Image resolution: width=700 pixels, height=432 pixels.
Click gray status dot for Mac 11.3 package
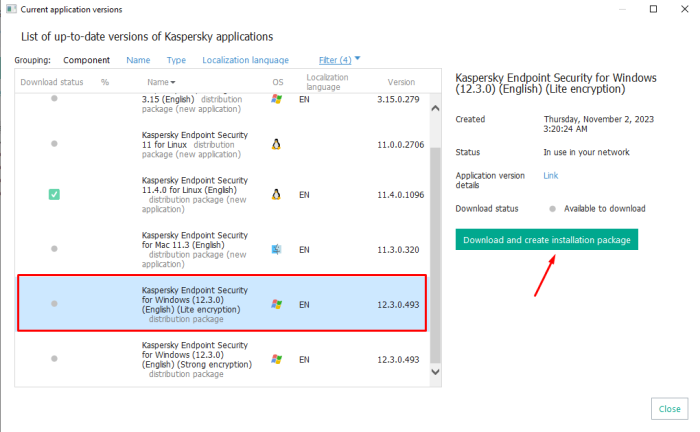pos(54,248)
